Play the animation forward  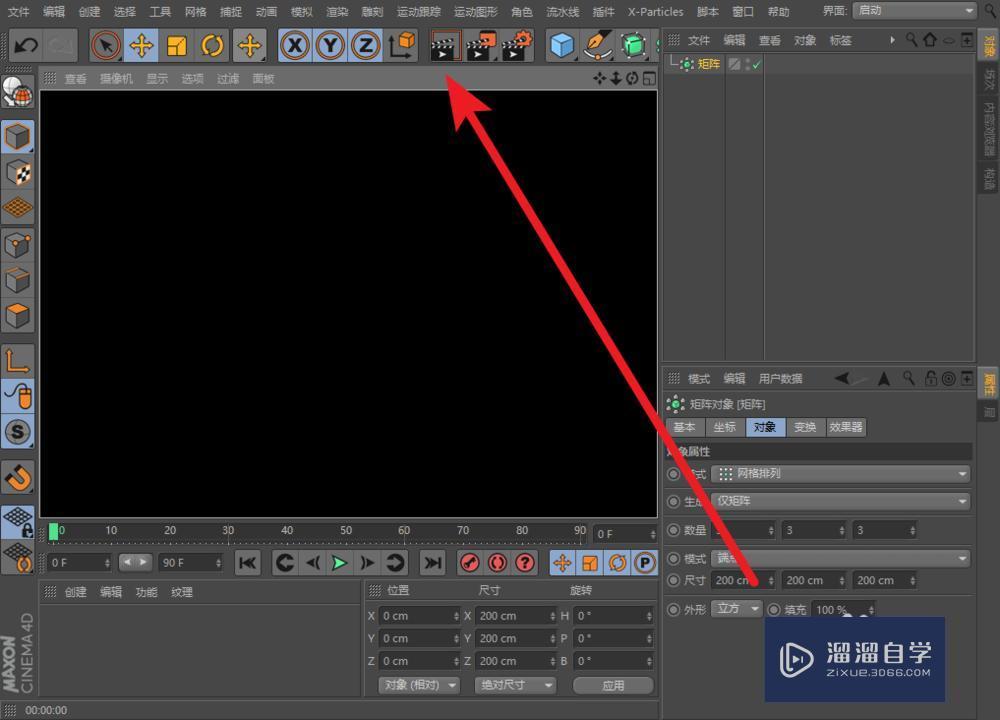click(339, 563)
